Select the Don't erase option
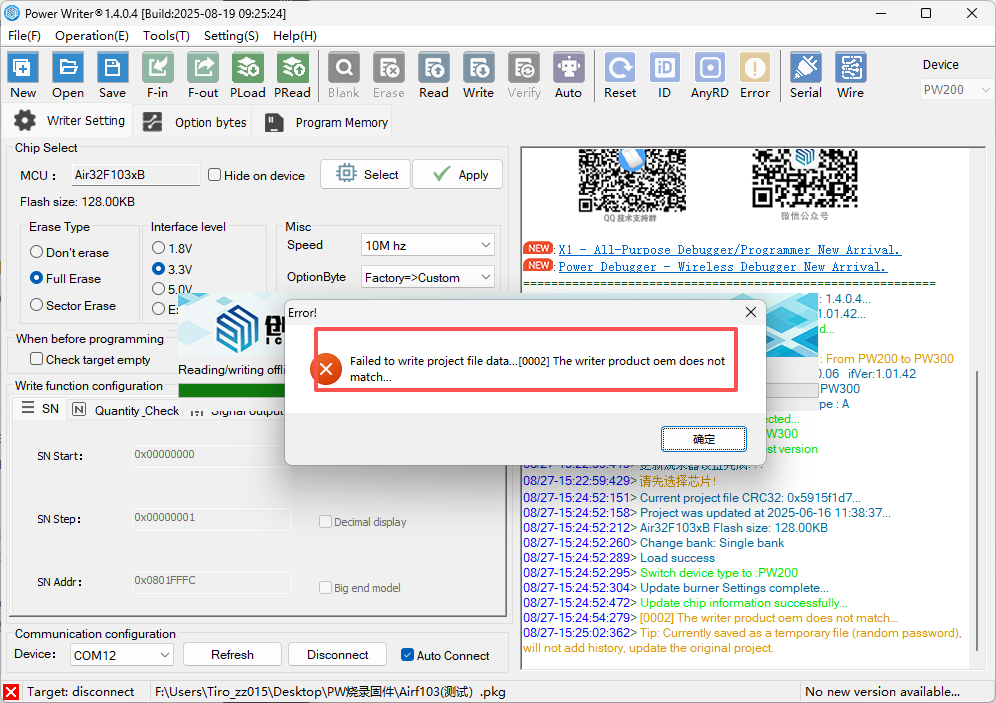The height and width of the screenshot is (703, 996). tap(37, 252)
